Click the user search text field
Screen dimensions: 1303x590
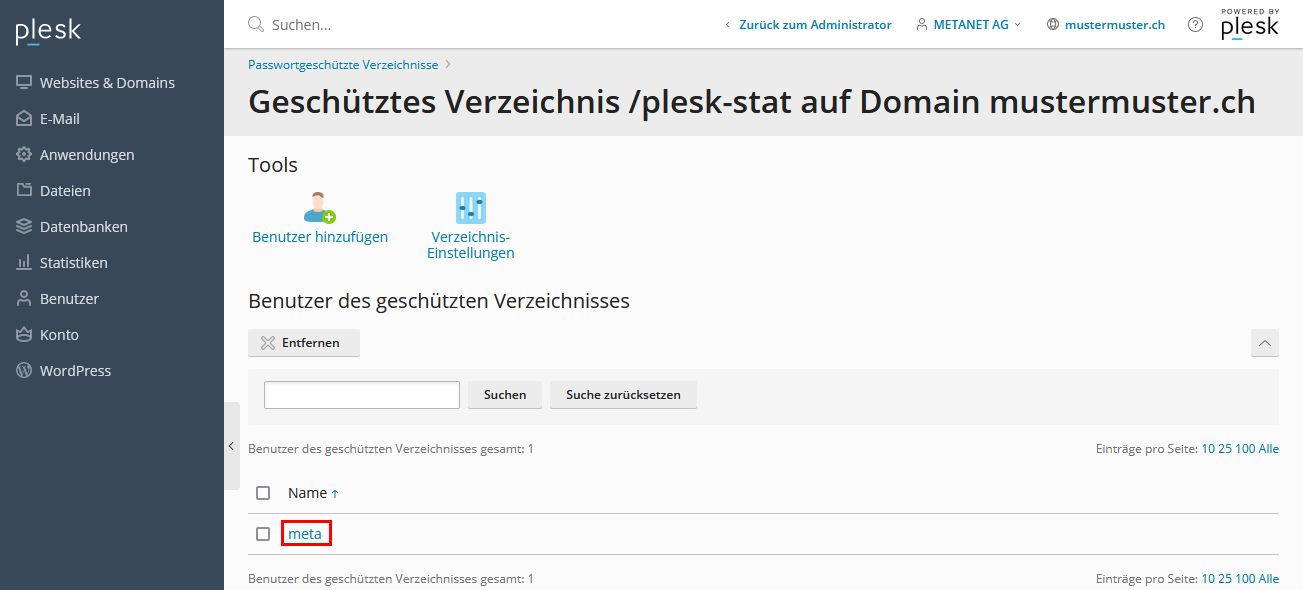coord(361,395)
